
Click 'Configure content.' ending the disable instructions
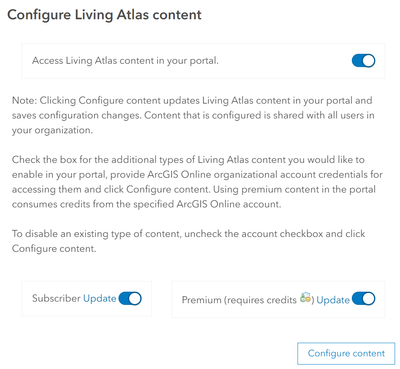click(x=54, y=249)
